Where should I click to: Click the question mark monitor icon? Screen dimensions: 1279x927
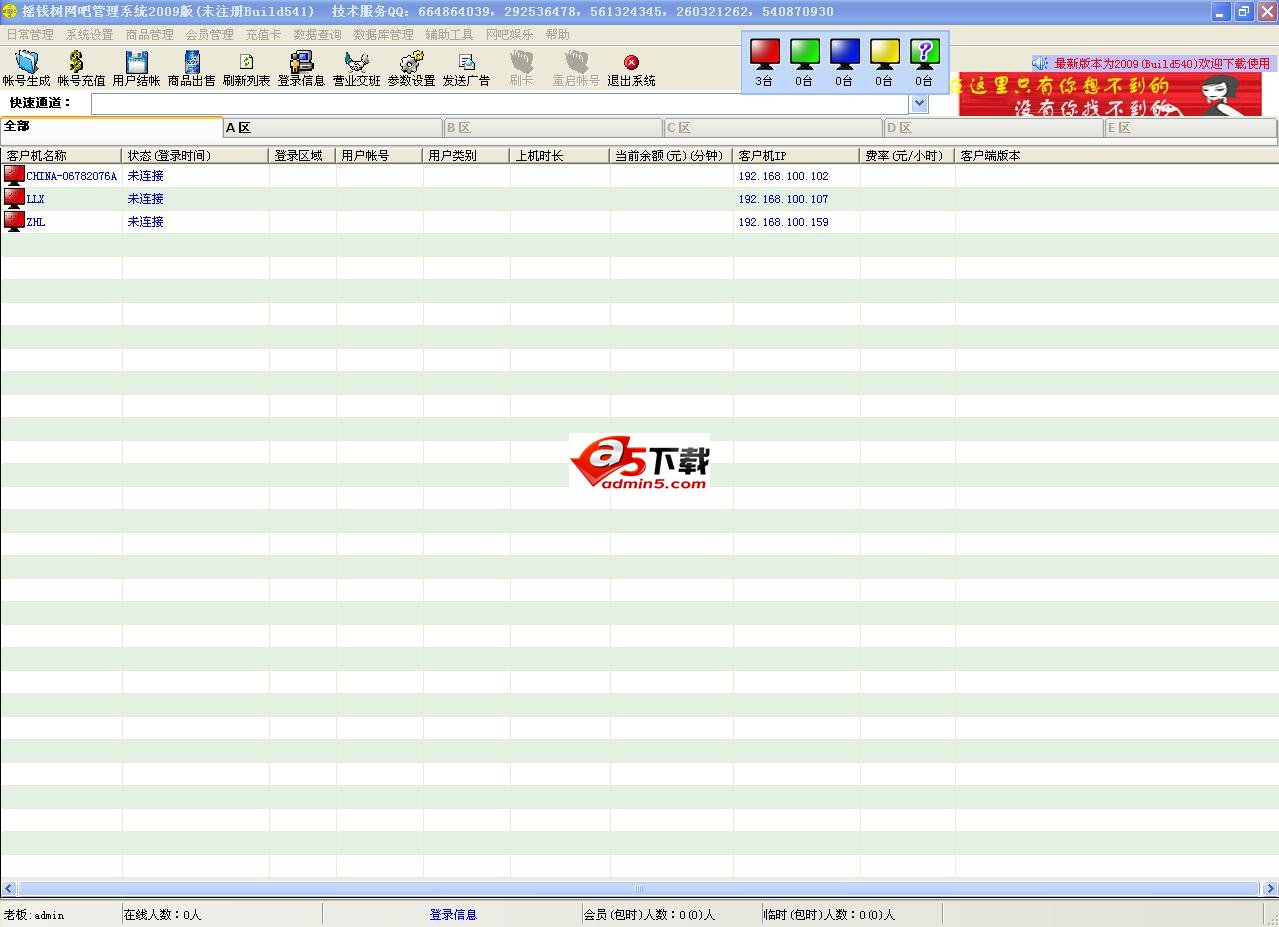tap(924, 54)
